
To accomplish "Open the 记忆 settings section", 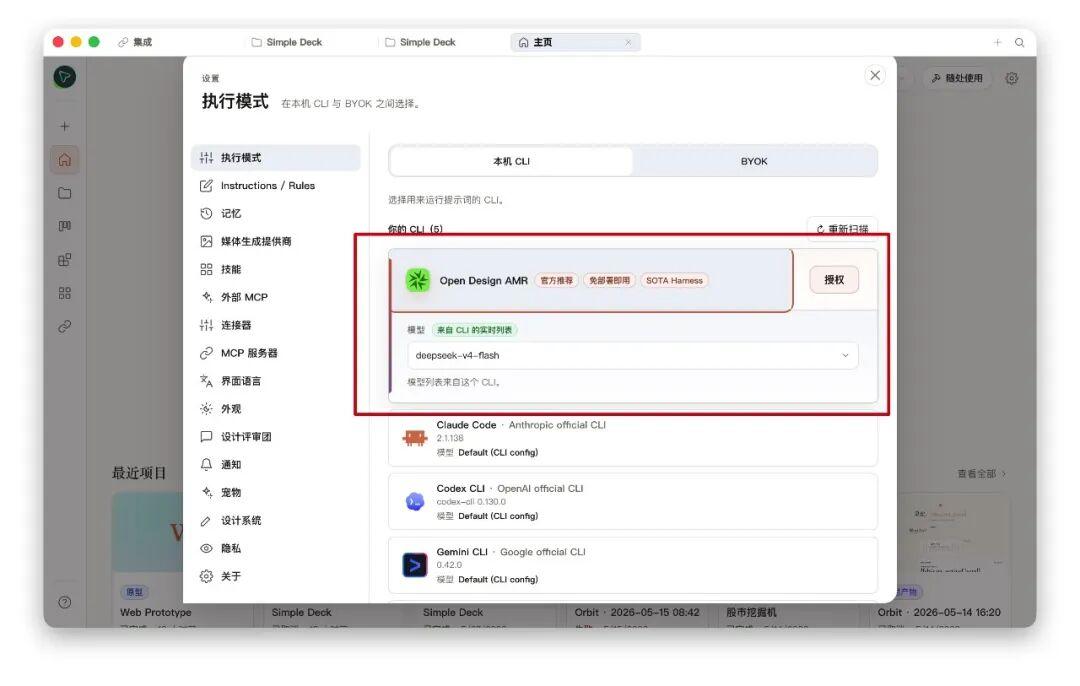I will pyautogui.click(x=276, y=214).
